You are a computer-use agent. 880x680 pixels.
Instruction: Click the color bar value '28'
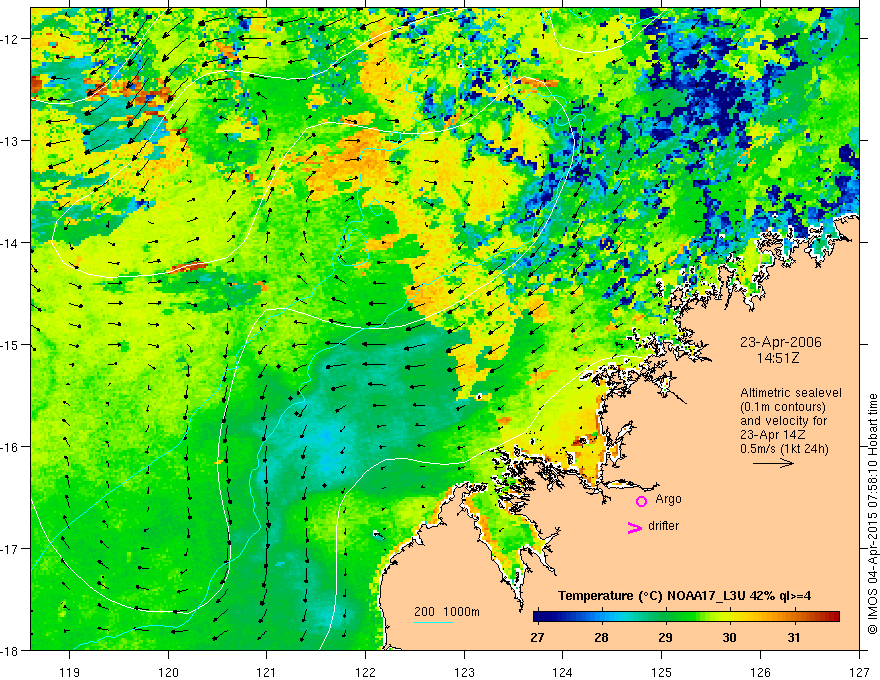click(602, 638)
